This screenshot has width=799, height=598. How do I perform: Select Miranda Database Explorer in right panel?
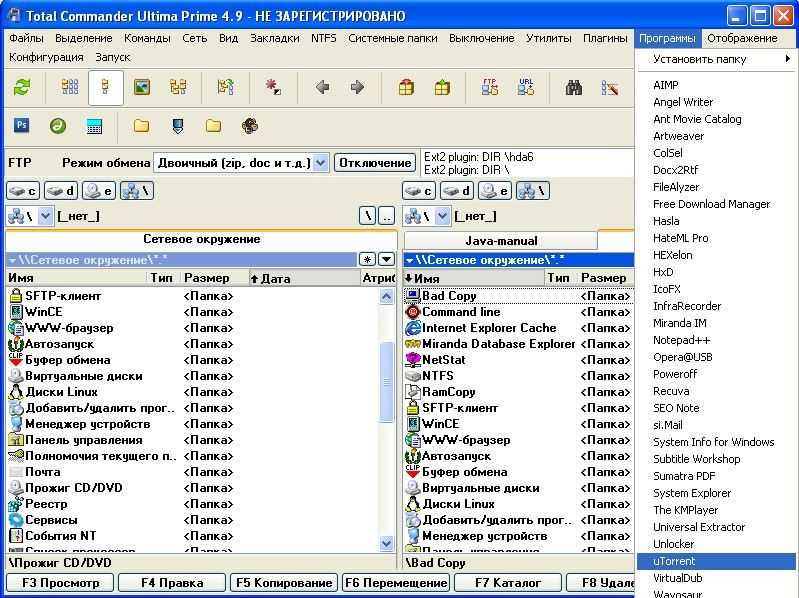(x=498, y=344)
